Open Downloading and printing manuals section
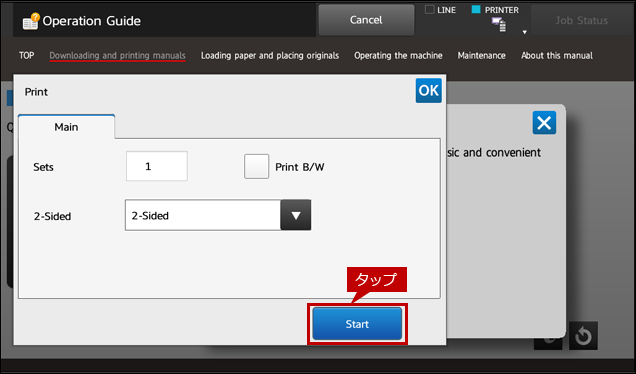636x374 pixels. coord(117,56)
